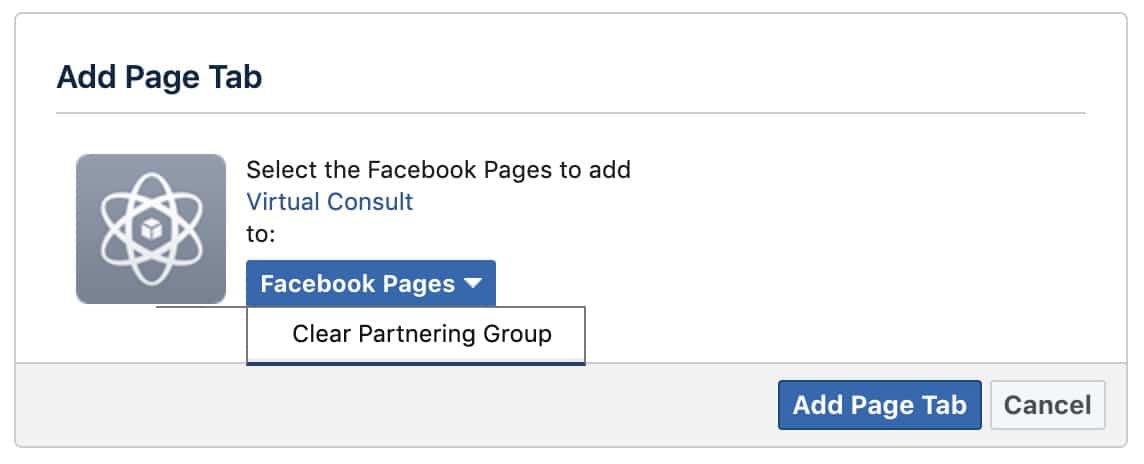Click the Virtual Consult atom app icon
Viewport: 1144px width, 464px height.
tap(151, 228)
